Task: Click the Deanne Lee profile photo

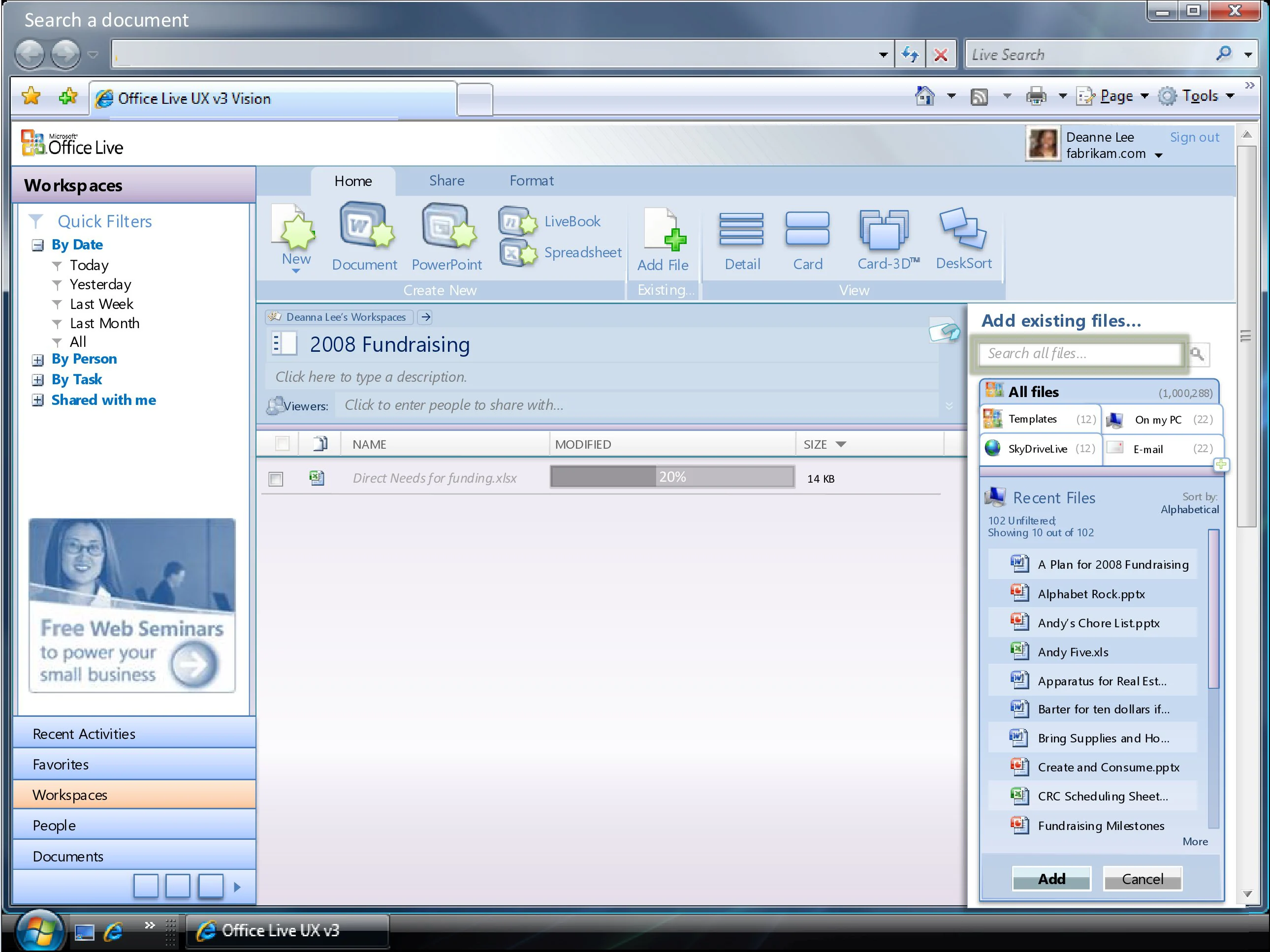Action: [x=1043, y=144]
